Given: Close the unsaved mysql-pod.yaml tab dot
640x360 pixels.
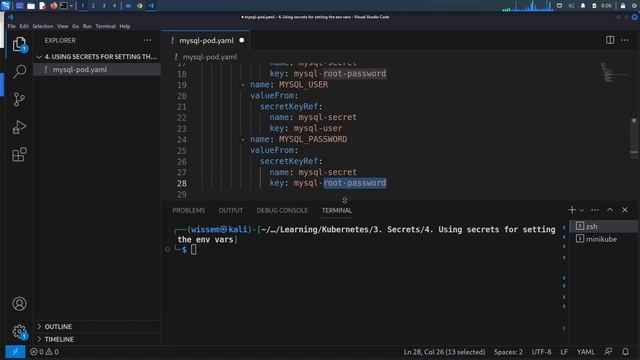Looking at the screenshot, I should point(242,40).
